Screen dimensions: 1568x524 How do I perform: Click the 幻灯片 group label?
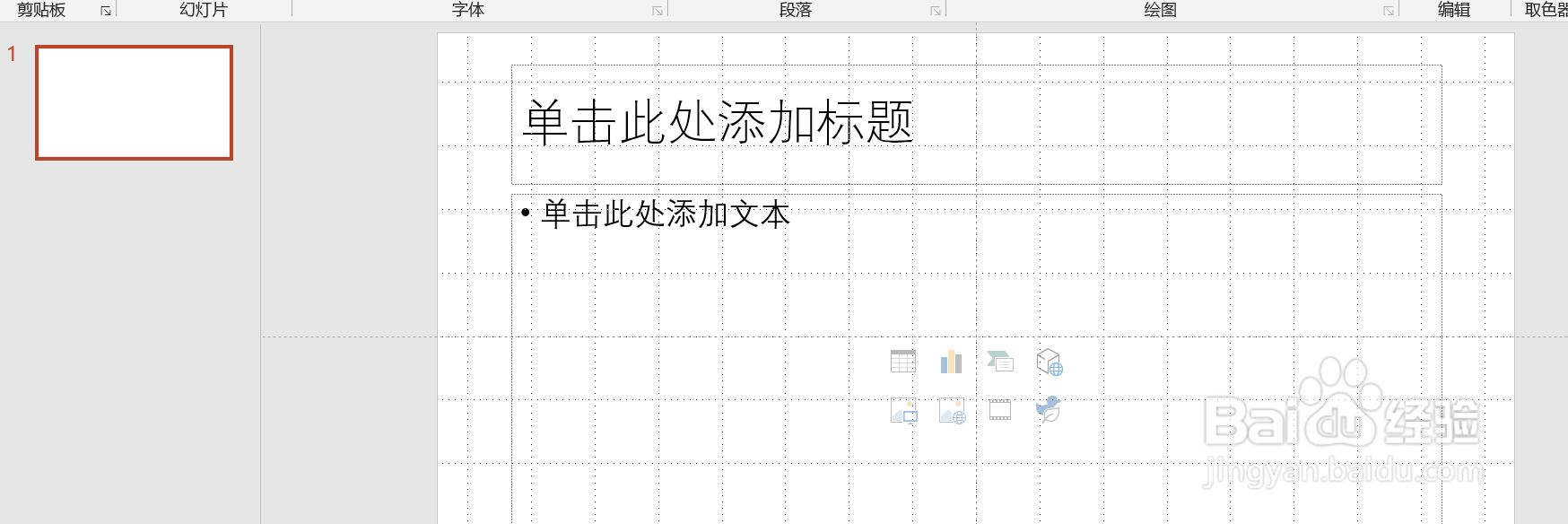point(204,10)
